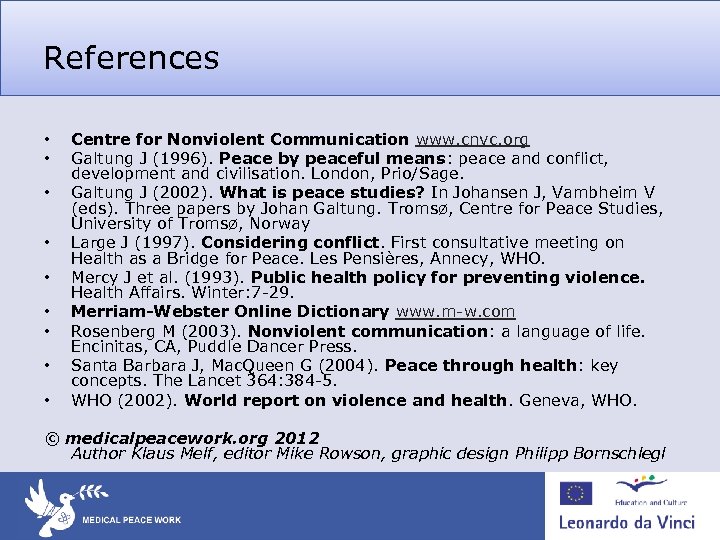Click 'Nonviolent communication' title
The image size is (720, 540).
coord(367,331)
